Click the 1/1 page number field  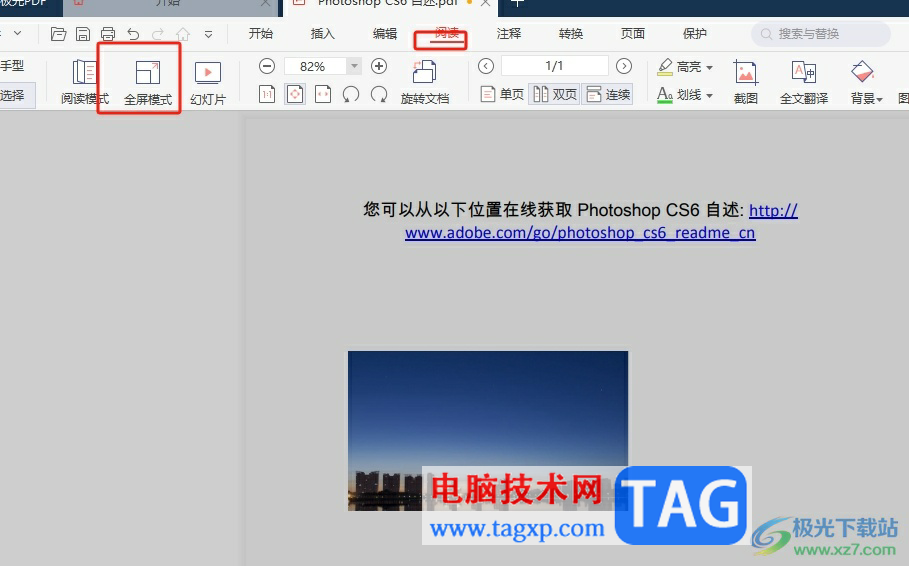pyautogui.click(x=555, y=66)
